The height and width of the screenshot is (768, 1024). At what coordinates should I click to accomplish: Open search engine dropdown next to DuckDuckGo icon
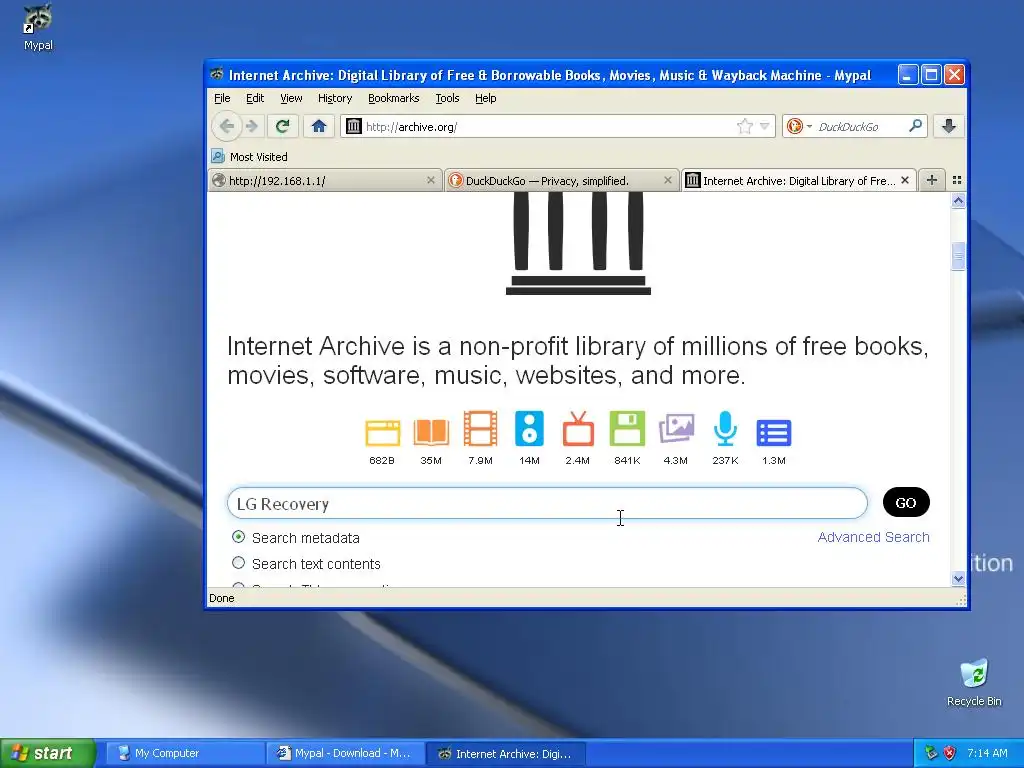(809, 127)
